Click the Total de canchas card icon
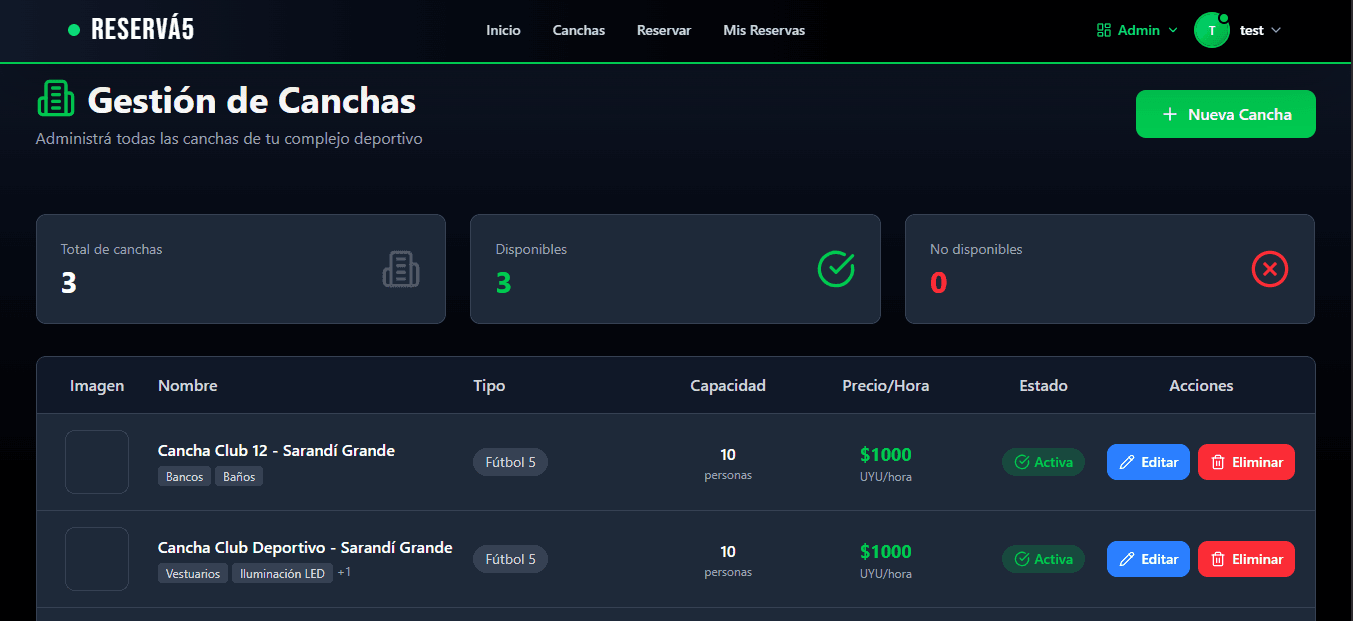The width and height of the screenshot is (1353, 621). [401, 269]
